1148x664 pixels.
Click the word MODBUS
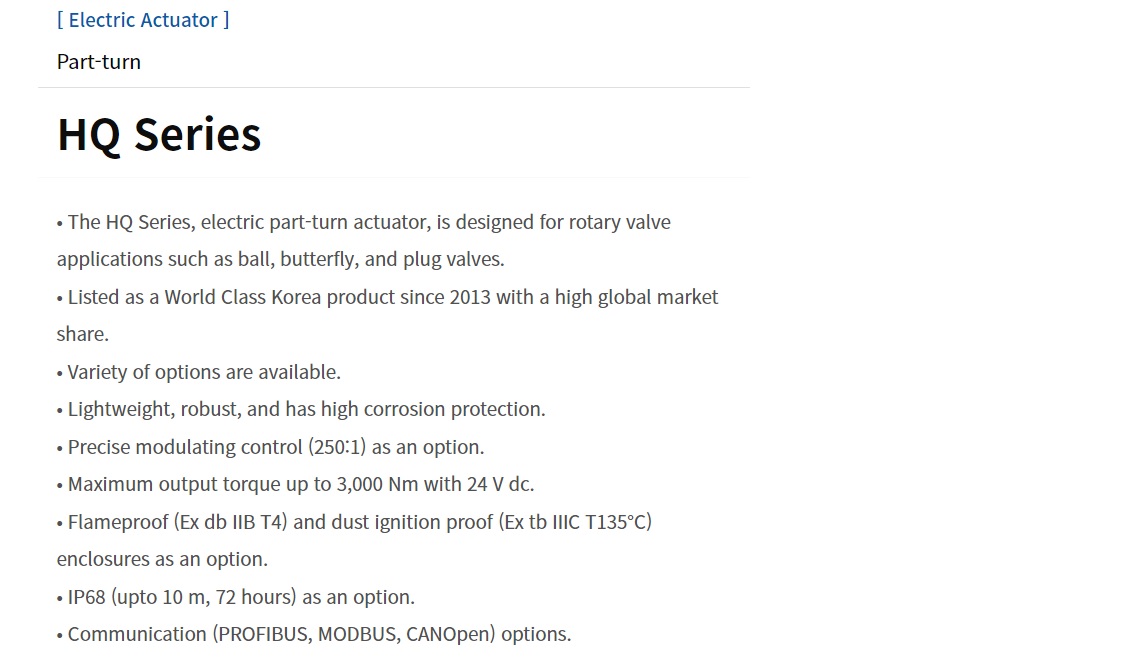click(358, 635)
